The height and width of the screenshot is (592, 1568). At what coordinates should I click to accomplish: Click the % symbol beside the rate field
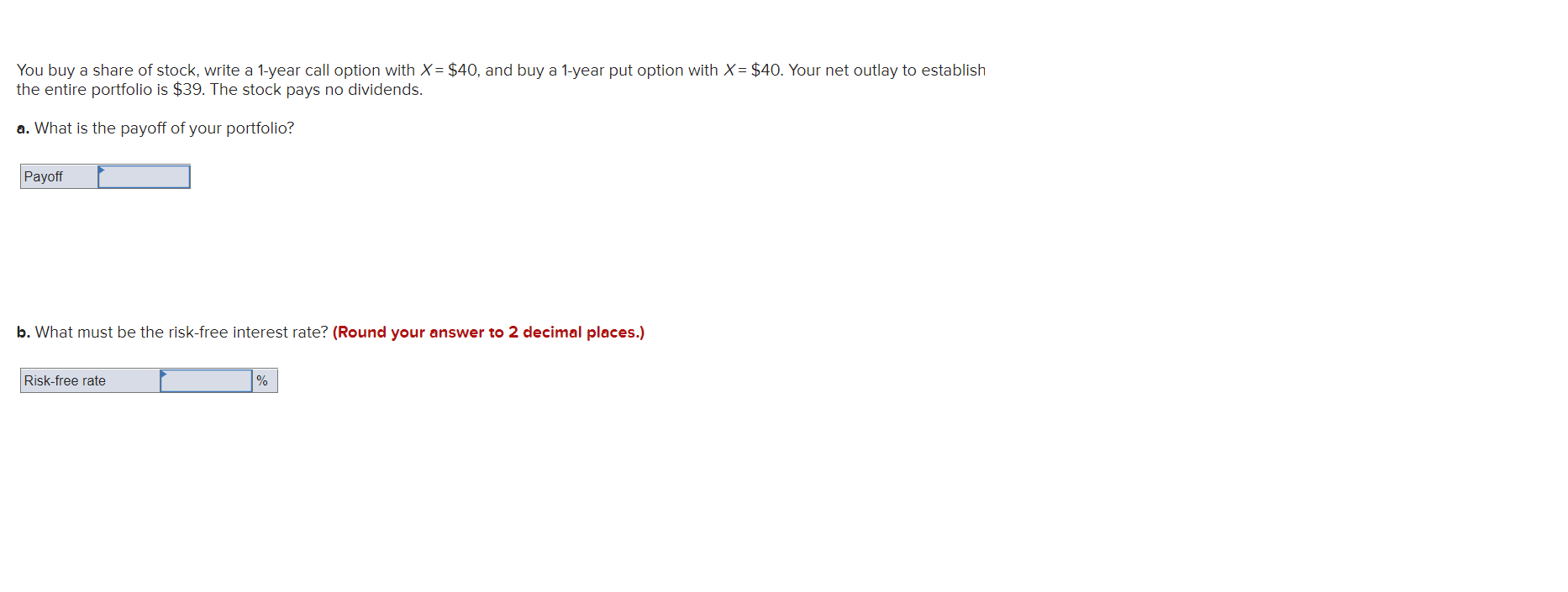tap(261, 380)
